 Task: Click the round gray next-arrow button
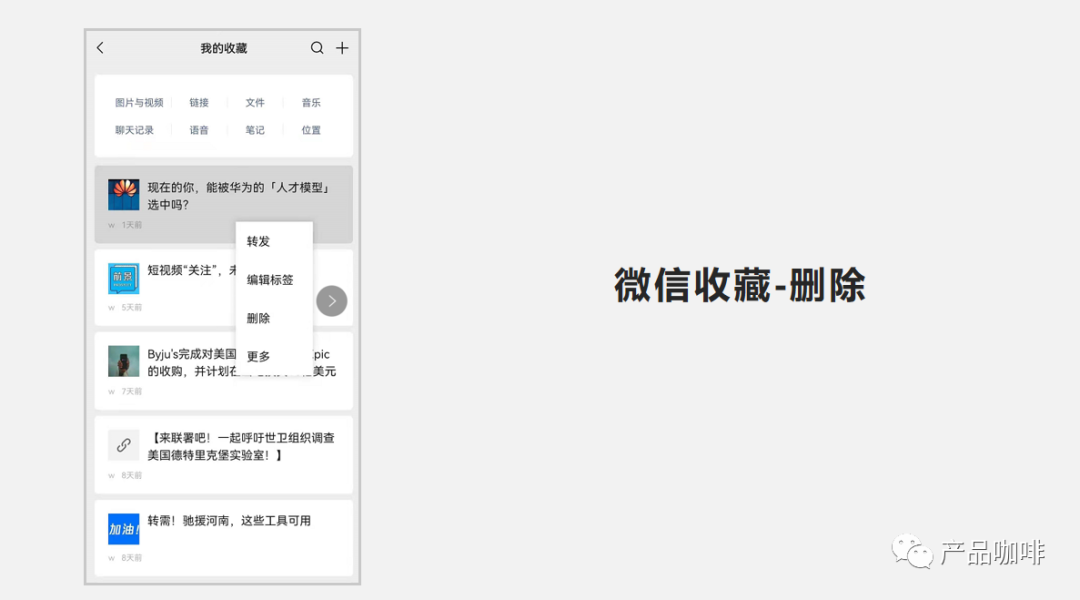point(332,301)
